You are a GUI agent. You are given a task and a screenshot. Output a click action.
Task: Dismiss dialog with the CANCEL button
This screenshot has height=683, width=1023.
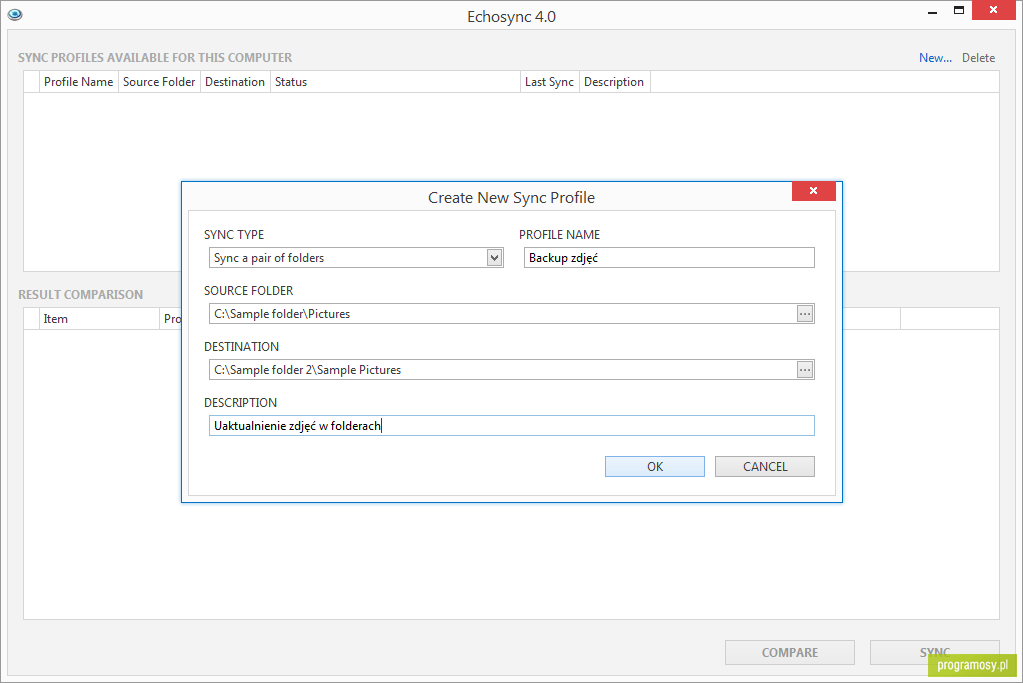(765, 466)
